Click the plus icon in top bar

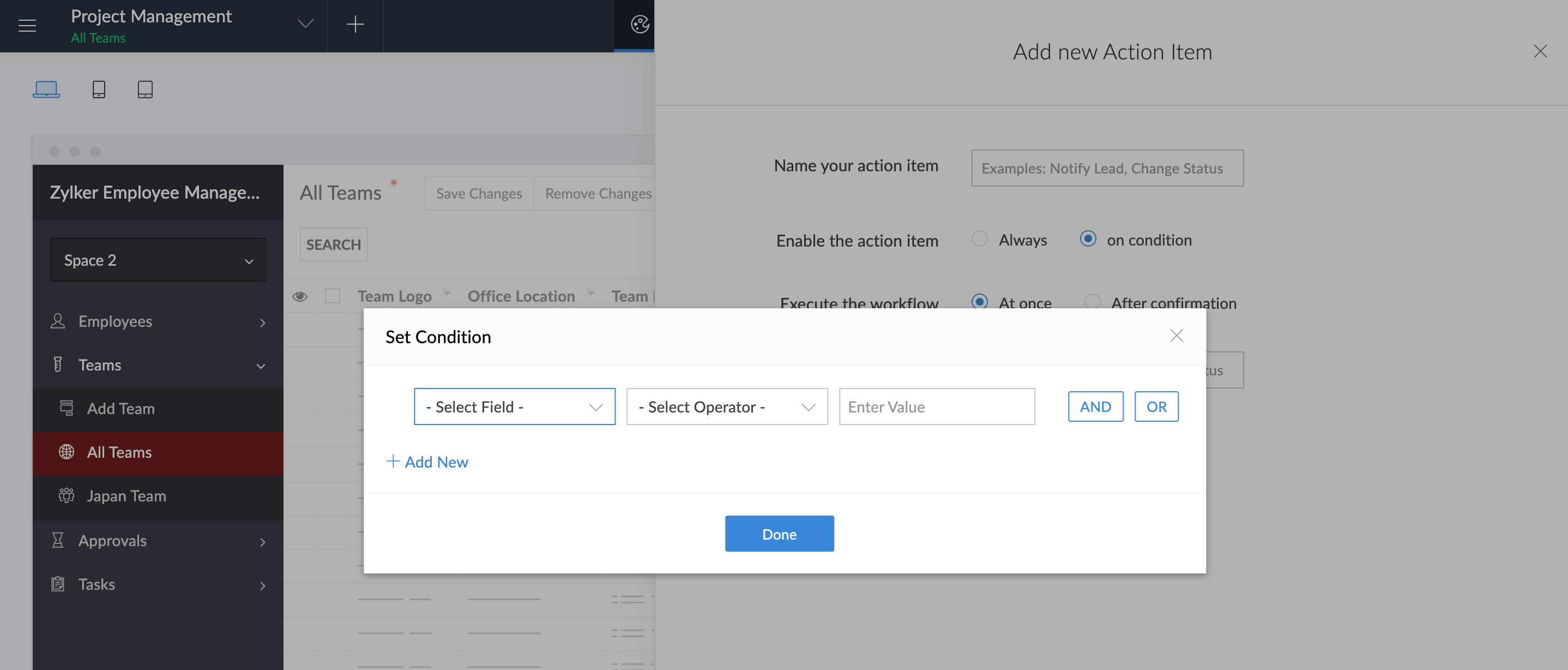click(x=355, y=25)
